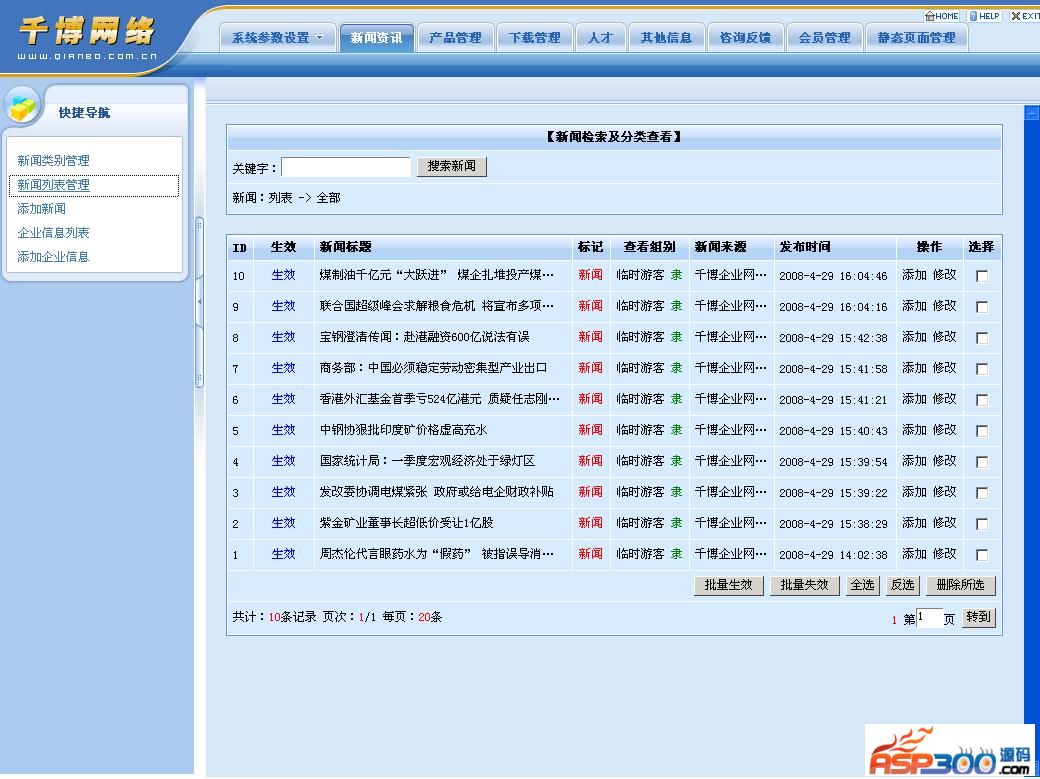The height and width of the screenshot is (779, 1040).
Task: Select the checkbox for news ID 6
Action: click(981, 400)
